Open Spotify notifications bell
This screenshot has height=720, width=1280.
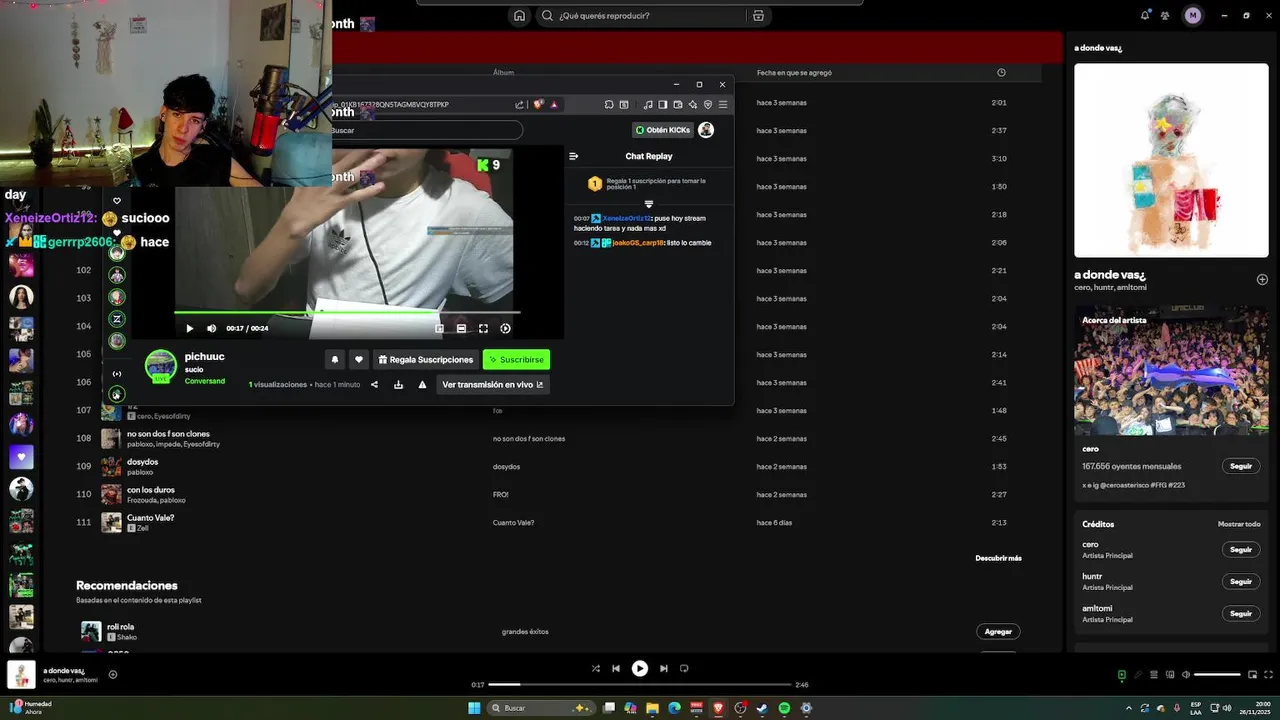coord(1145,15)
